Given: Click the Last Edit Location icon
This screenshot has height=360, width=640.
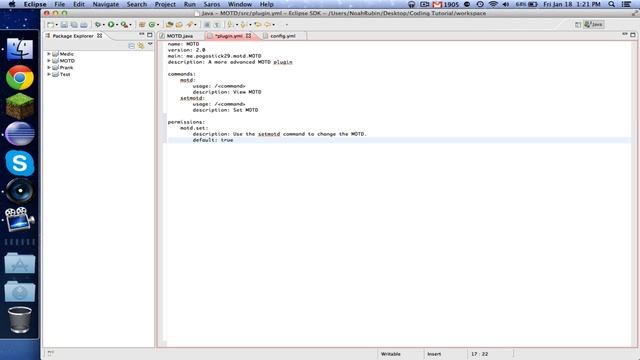Looking at the screenshot, I should tap(258, 25).
